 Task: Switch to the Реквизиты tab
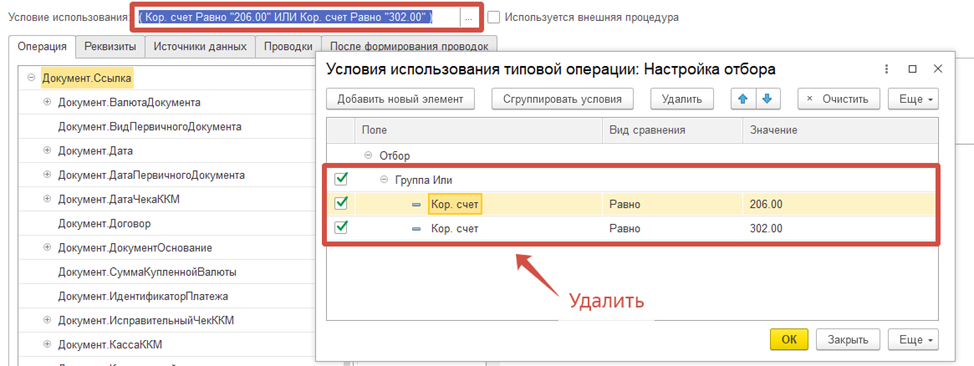110,46
